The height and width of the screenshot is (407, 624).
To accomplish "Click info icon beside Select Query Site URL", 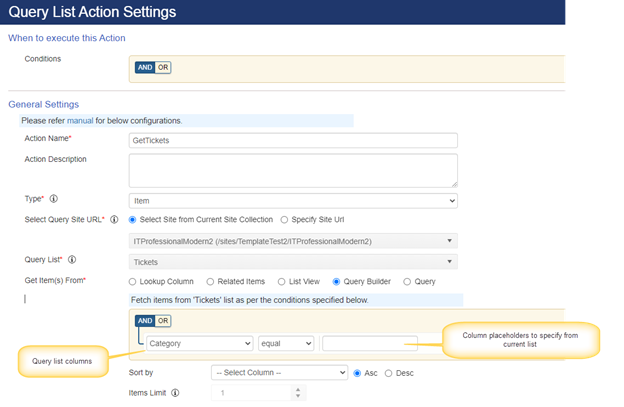I will (114, 220).
